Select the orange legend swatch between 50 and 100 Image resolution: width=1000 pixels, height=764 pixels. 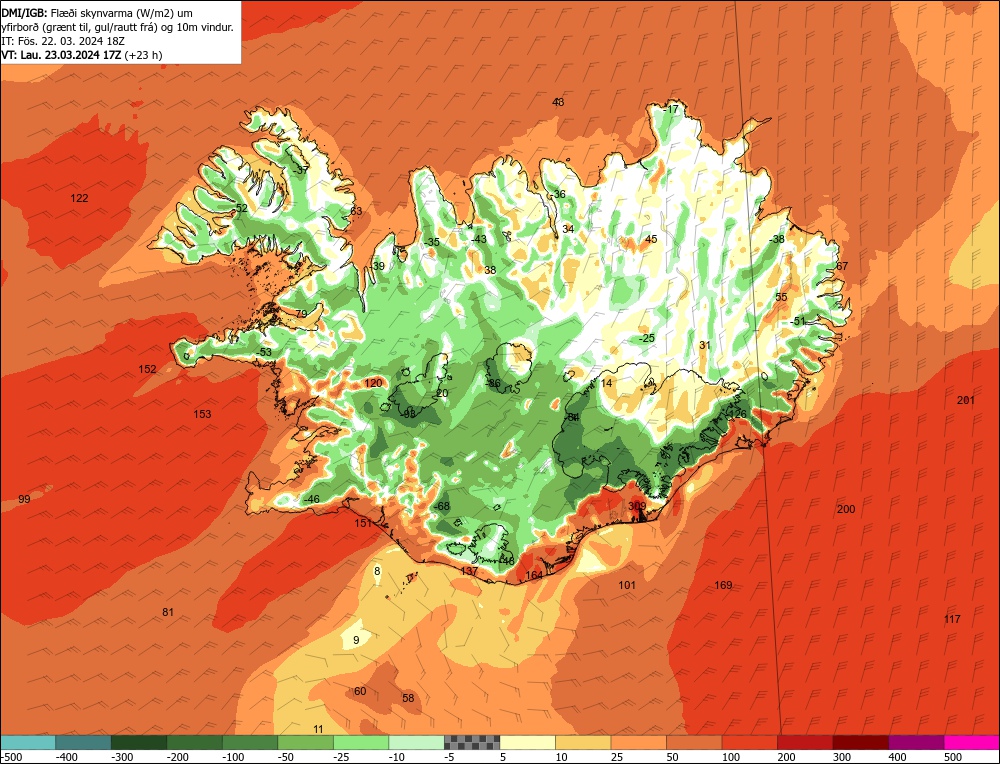pyautogui.click(x=694, y=742)
